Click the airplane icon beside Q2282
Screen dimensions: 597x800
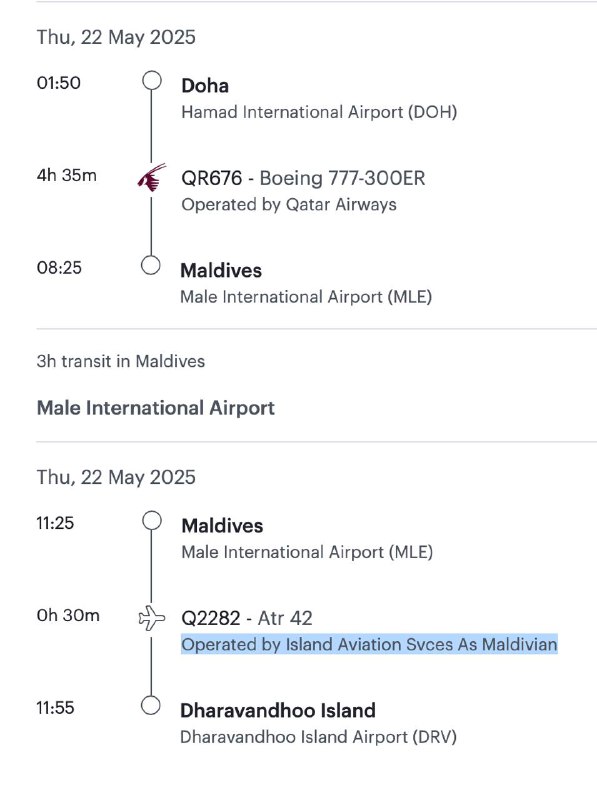click(152, 618)
